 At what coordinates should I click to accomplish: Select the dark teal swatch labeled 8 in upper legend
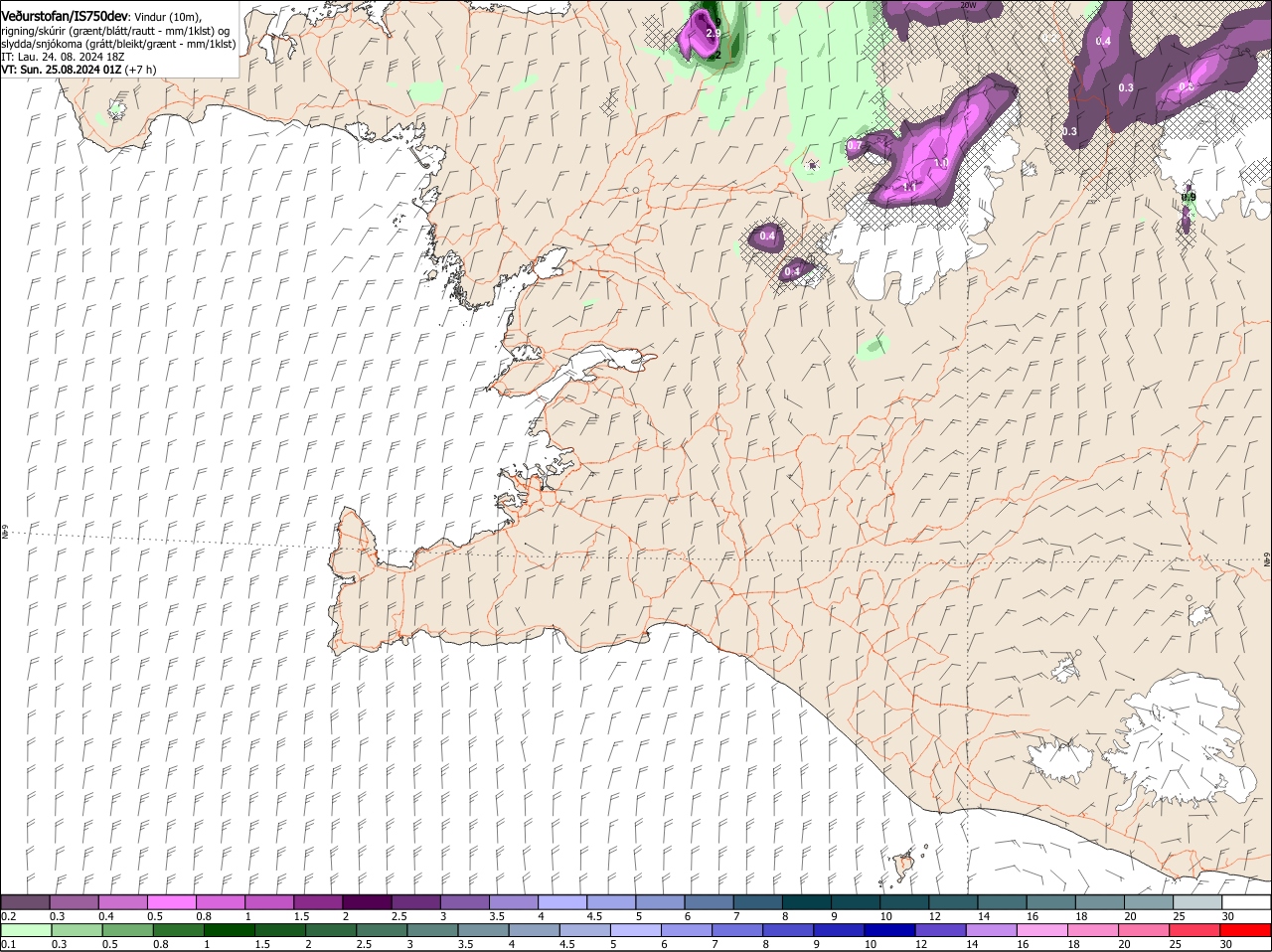point(807,901)
